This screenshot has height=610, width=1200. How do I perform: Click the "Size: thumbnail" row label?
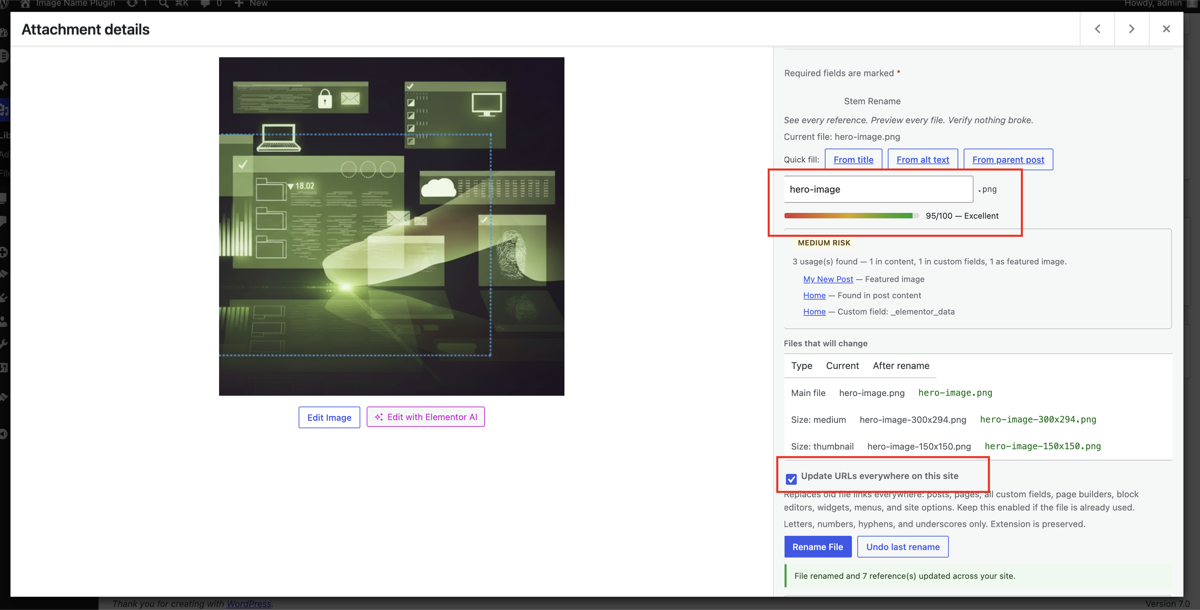[822, 446]
